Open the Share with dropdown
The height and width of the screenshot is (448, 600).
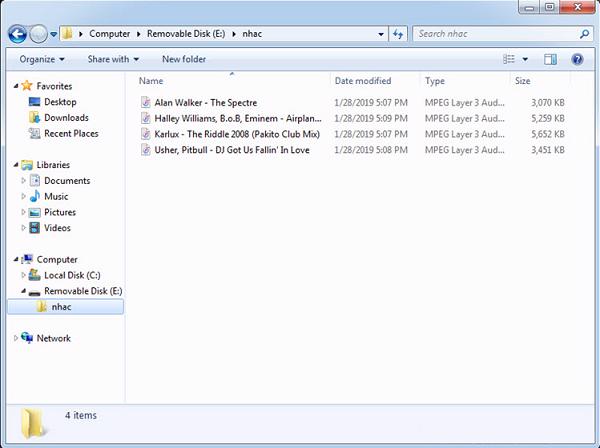112,59
